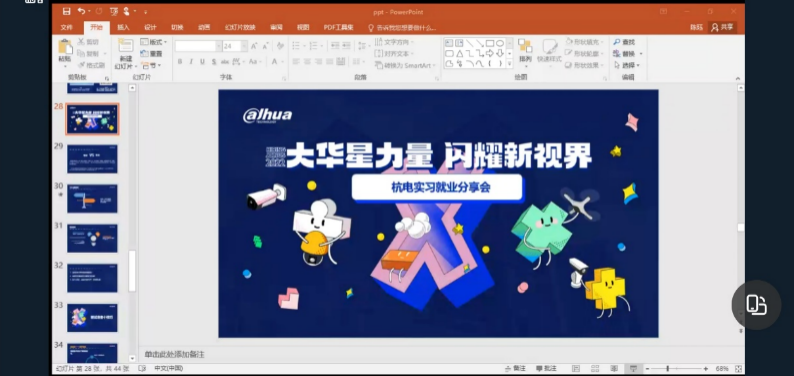Select the rectangle shape in gallery
794x376 pixels.
490,44
